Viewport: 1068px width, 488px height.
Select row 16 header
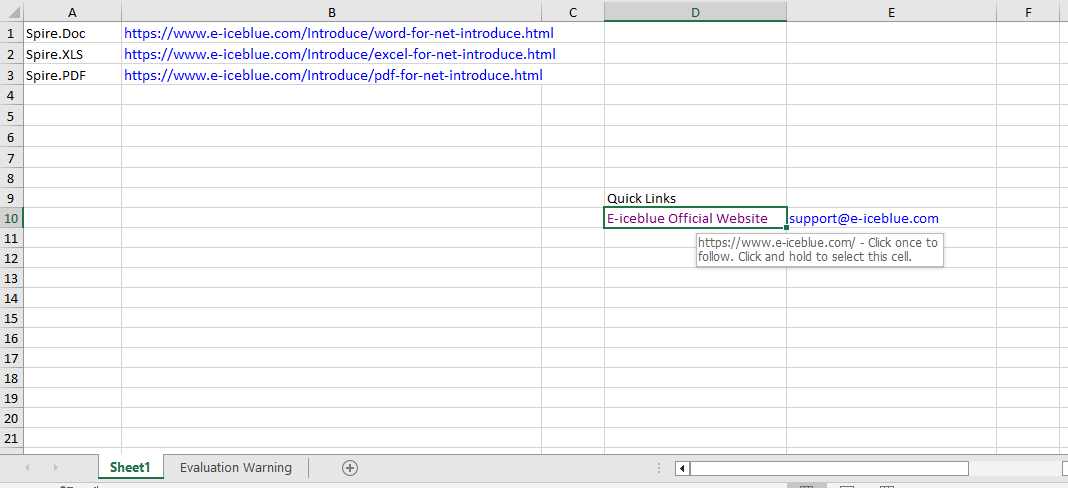(11, 339)
